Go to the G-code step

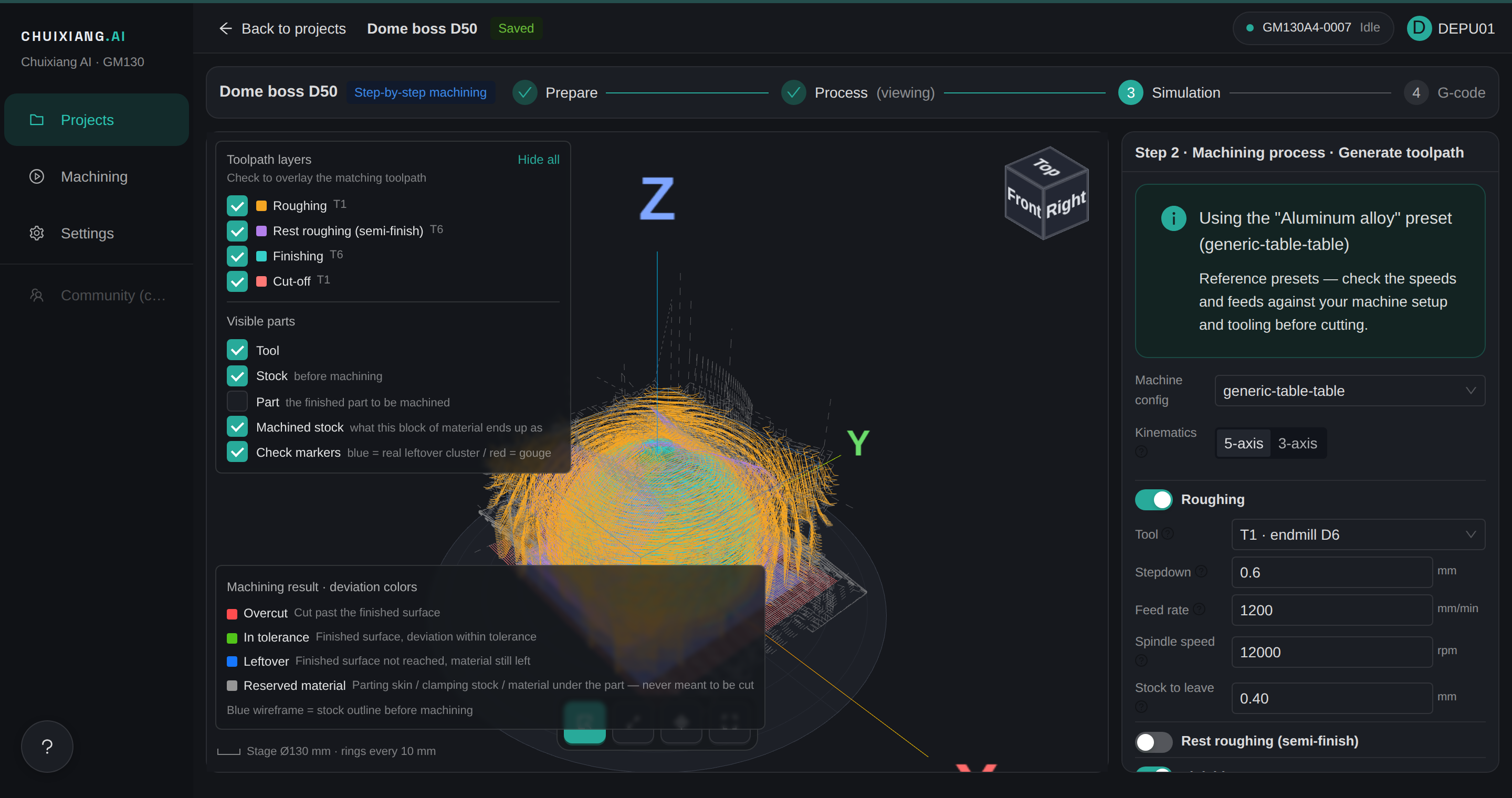pos(1444,93)
